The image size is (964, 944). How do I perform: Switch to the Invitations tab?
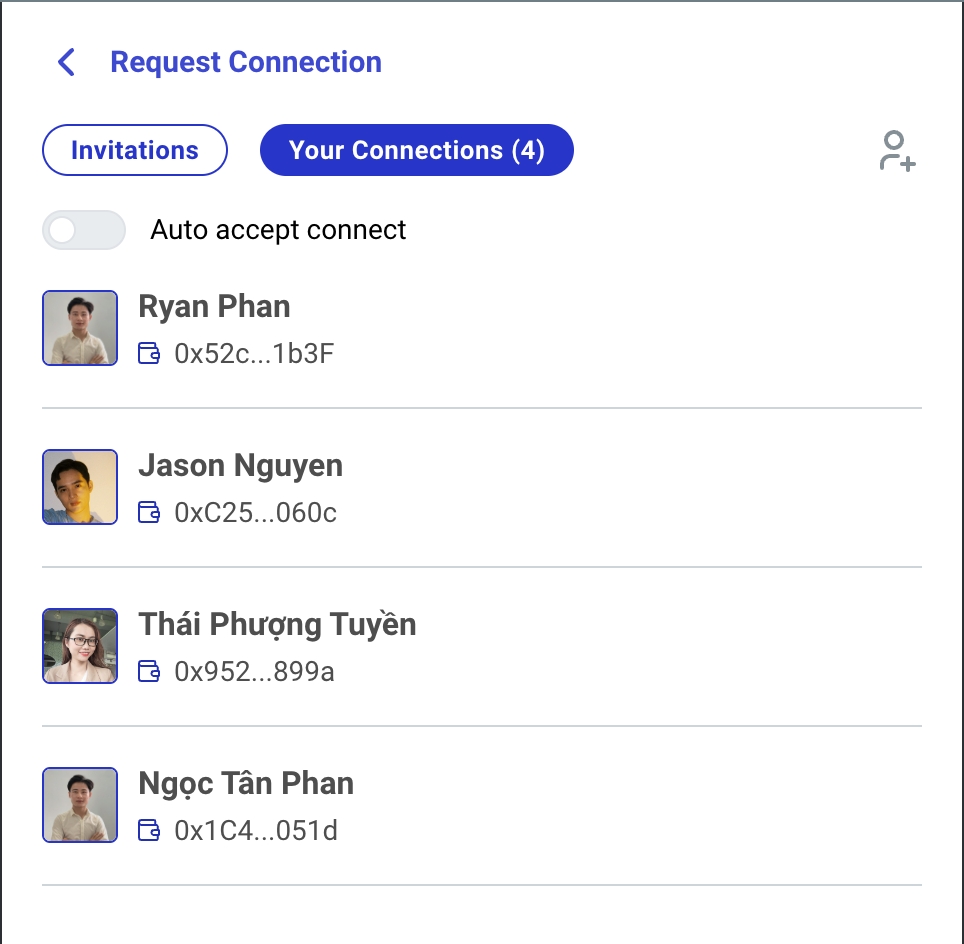point(135,150)
